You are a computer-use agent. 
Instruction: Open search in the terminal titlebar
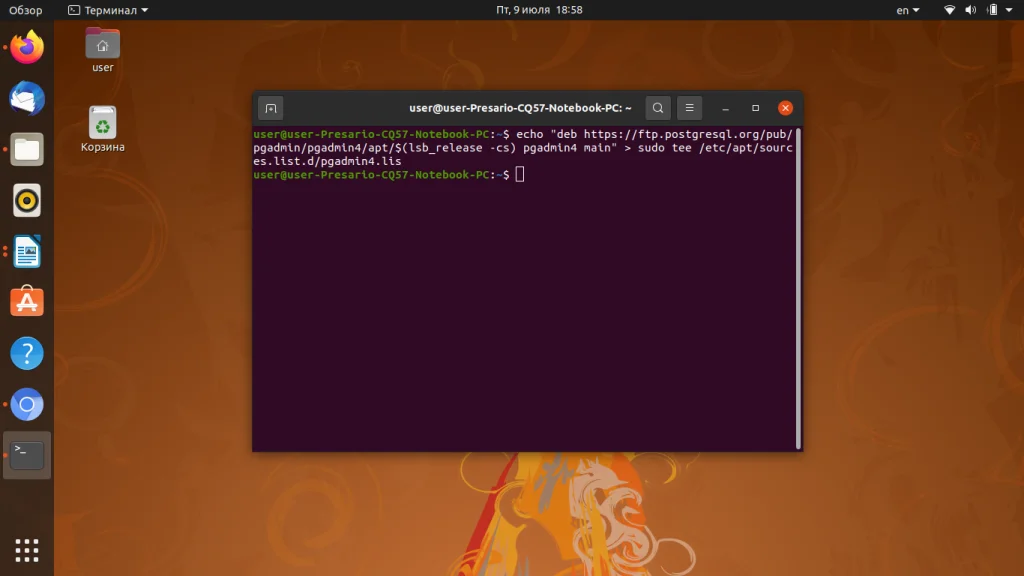point(657,107)
